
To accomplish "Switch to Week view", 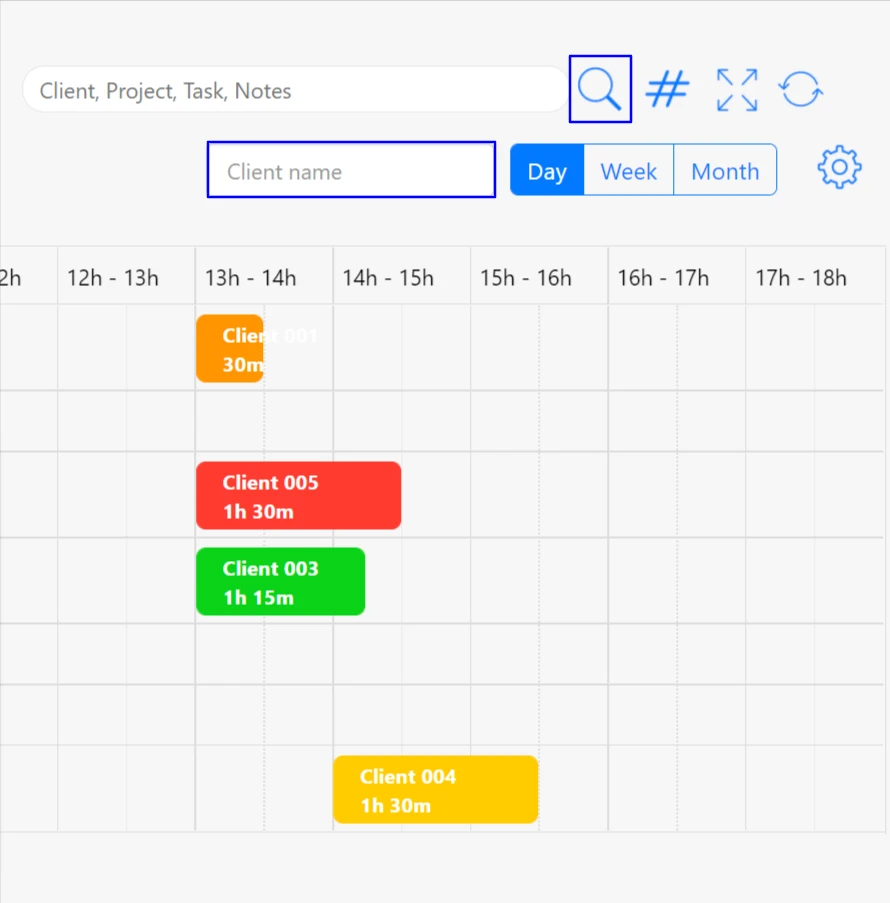I will tap(628, 170).
